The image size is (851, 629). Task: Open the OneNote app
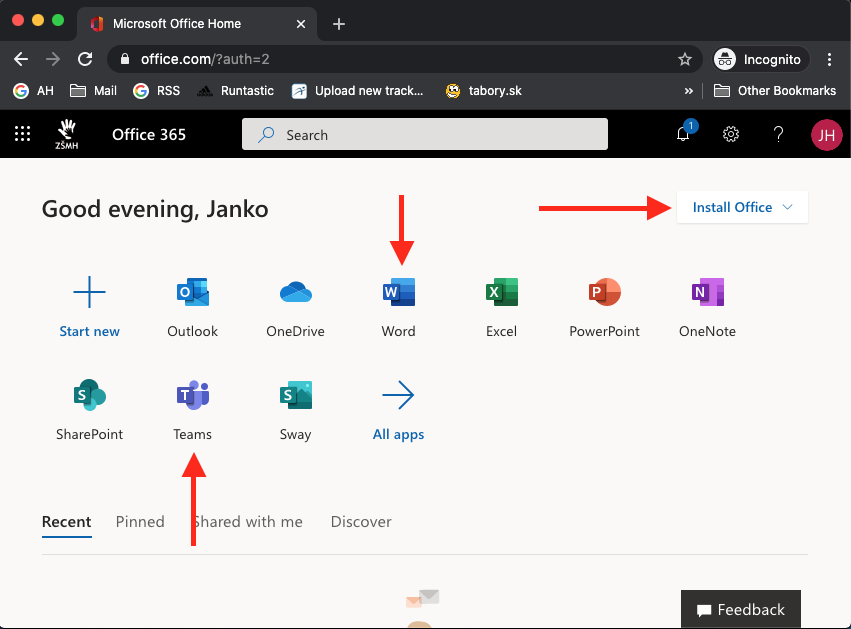pos(707,293)
